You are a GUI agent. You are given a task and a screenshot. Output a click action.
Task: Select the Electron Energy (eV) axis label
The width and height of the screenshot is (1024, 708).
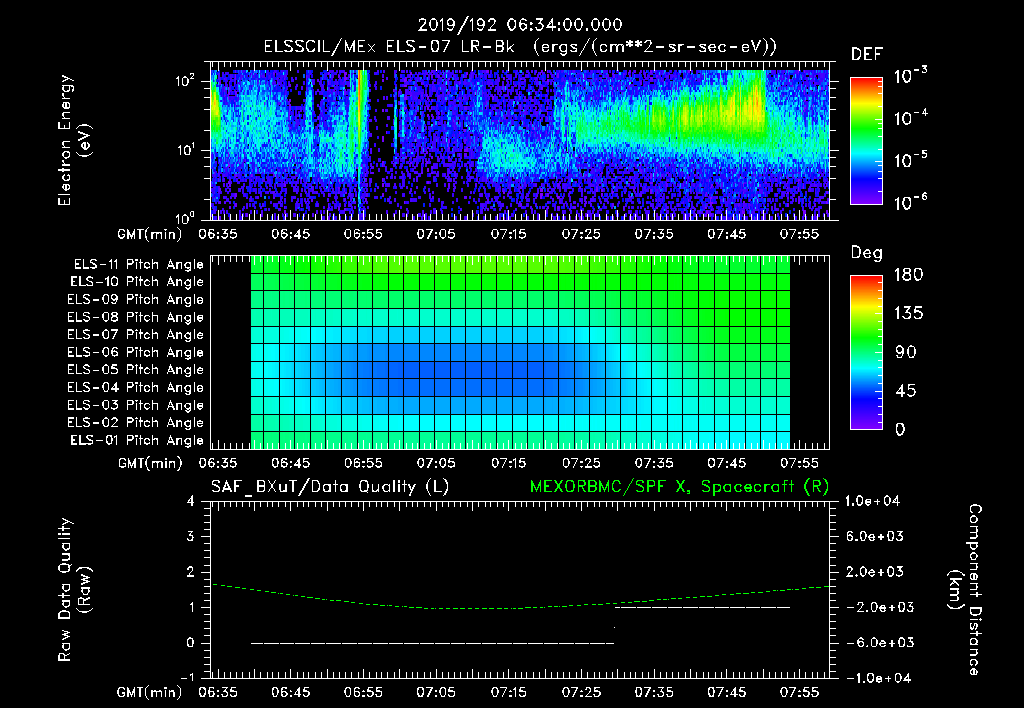[x=74, y=140]
